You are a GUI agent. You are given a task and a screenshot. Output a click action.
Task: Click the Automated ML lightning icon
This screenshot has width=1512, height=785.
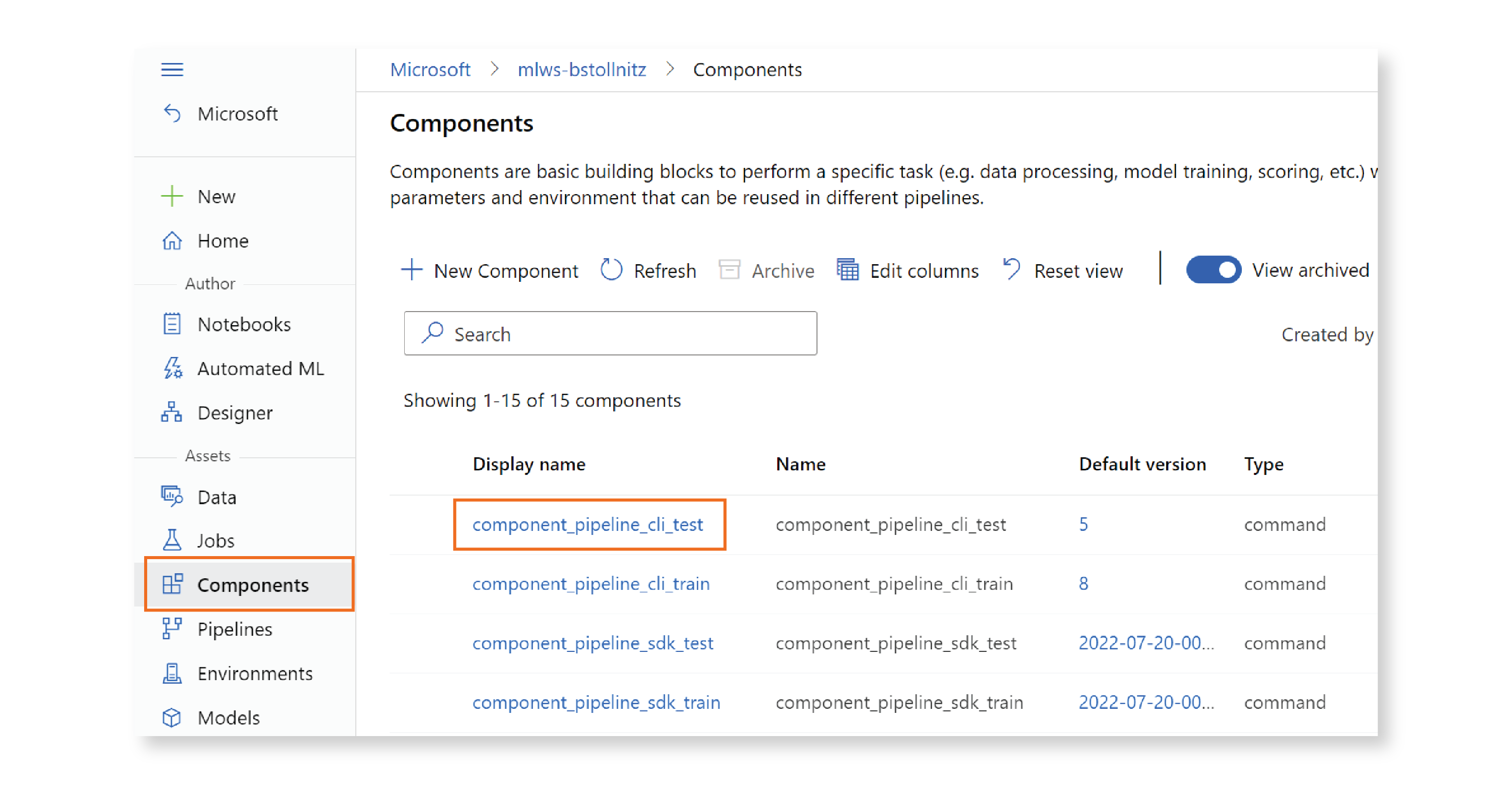click(x=172, y=368)
